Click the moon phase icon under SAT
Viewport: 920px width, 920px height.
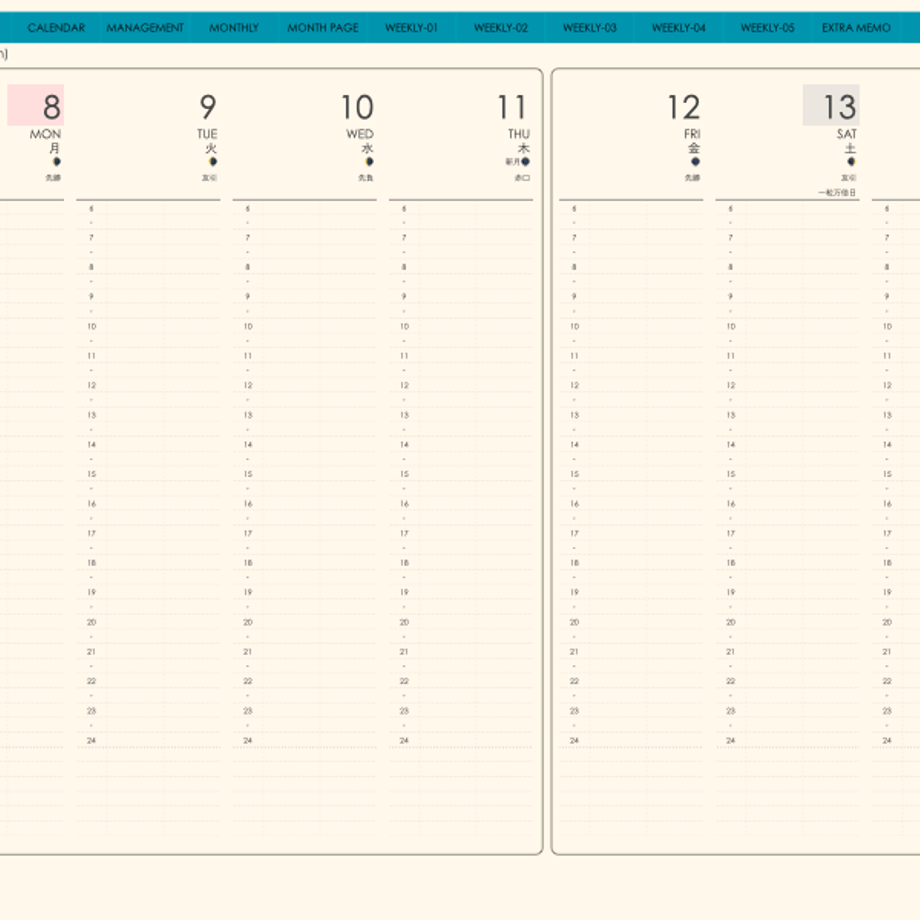pyautogui.click(x=851, y=161)
